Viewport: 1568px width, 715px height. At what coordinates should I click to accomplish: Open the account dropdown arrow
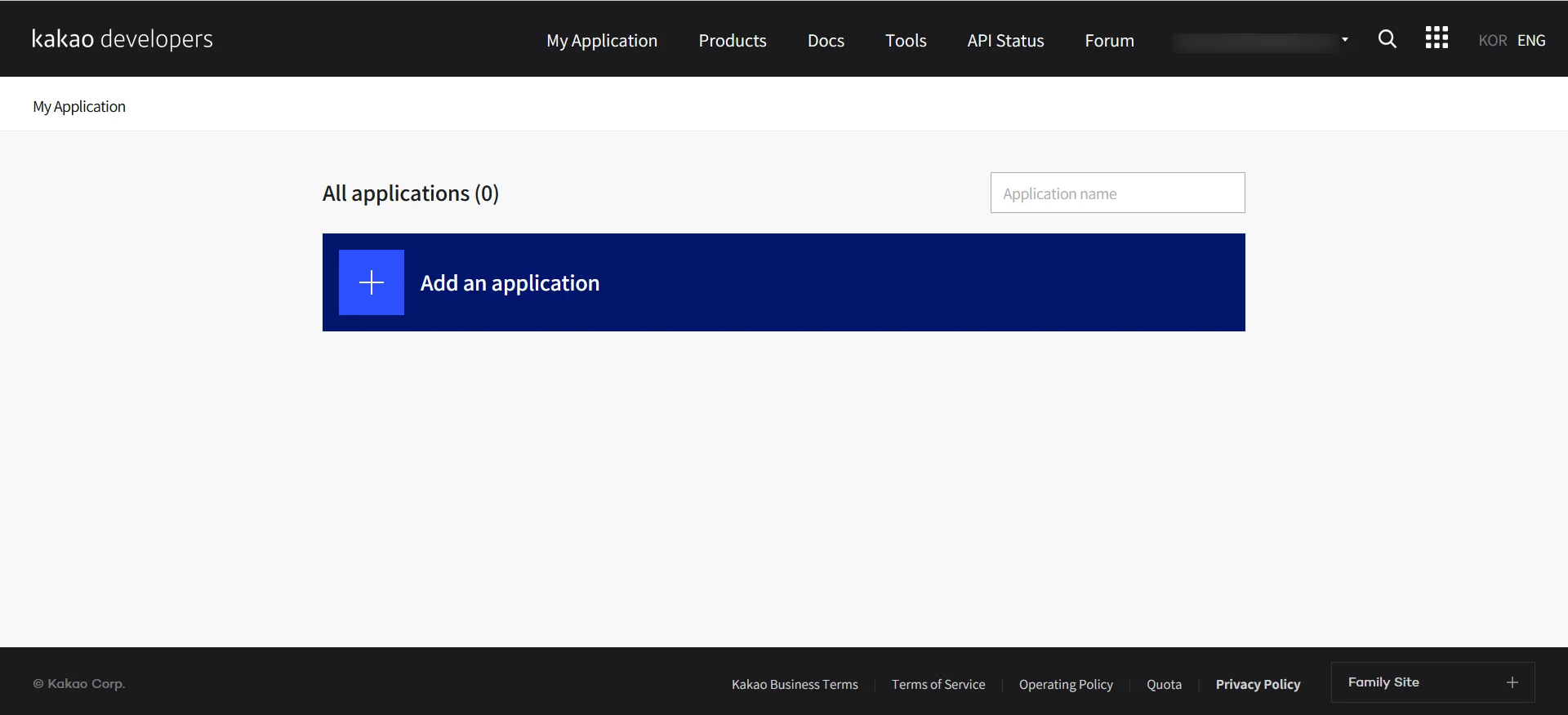click(1344, 39)
